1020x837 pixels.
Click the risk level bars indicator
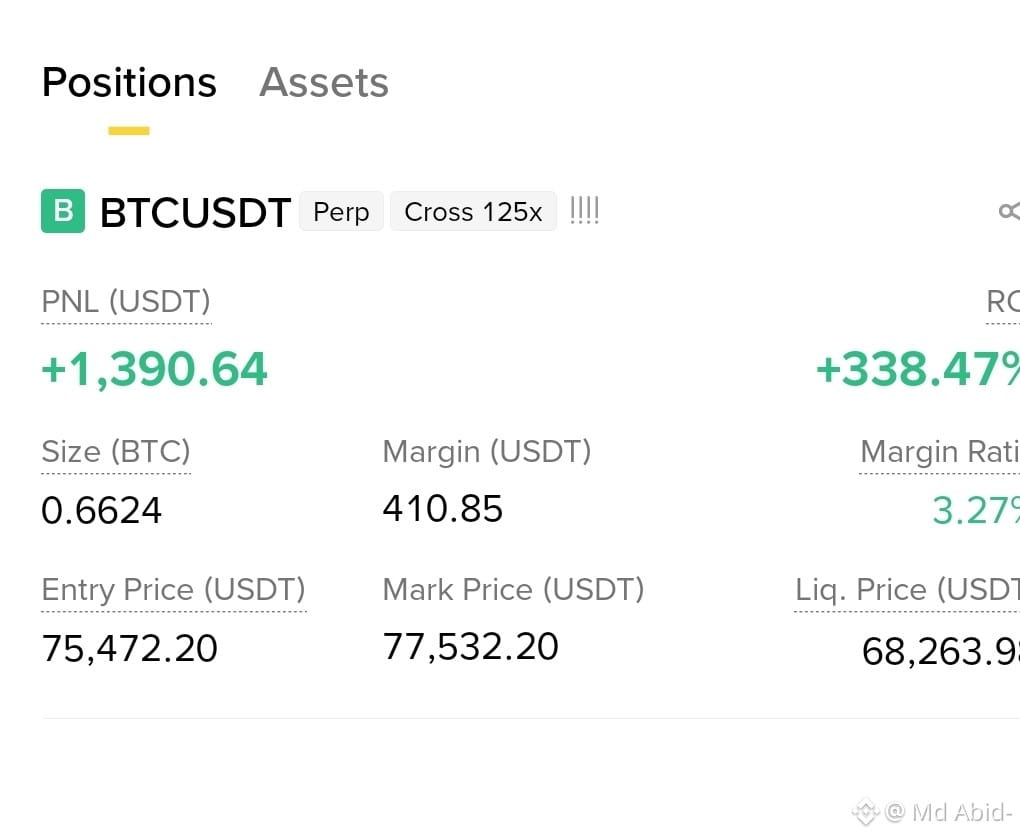(x=584, y=211)
